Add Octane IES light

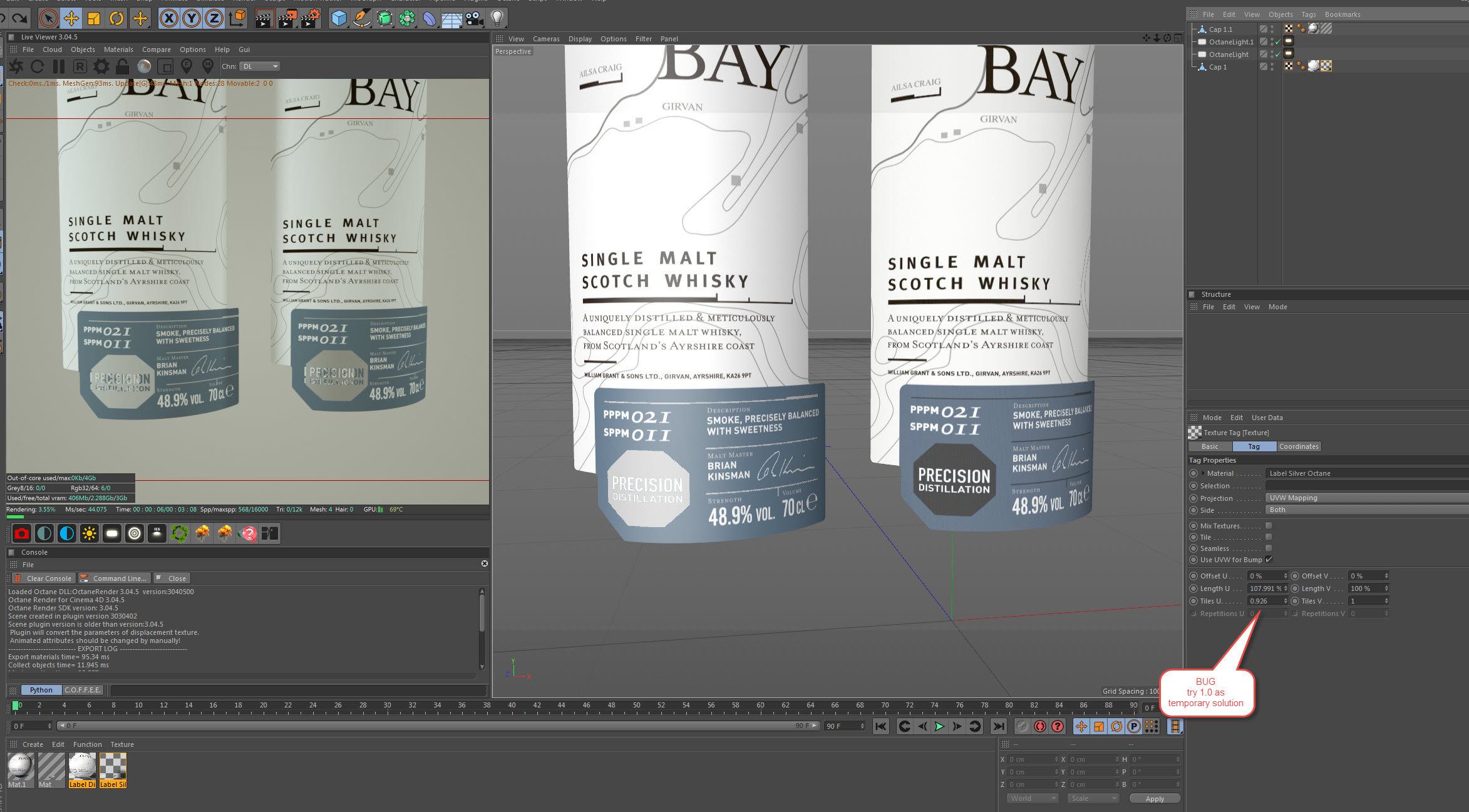pos(157,533)
